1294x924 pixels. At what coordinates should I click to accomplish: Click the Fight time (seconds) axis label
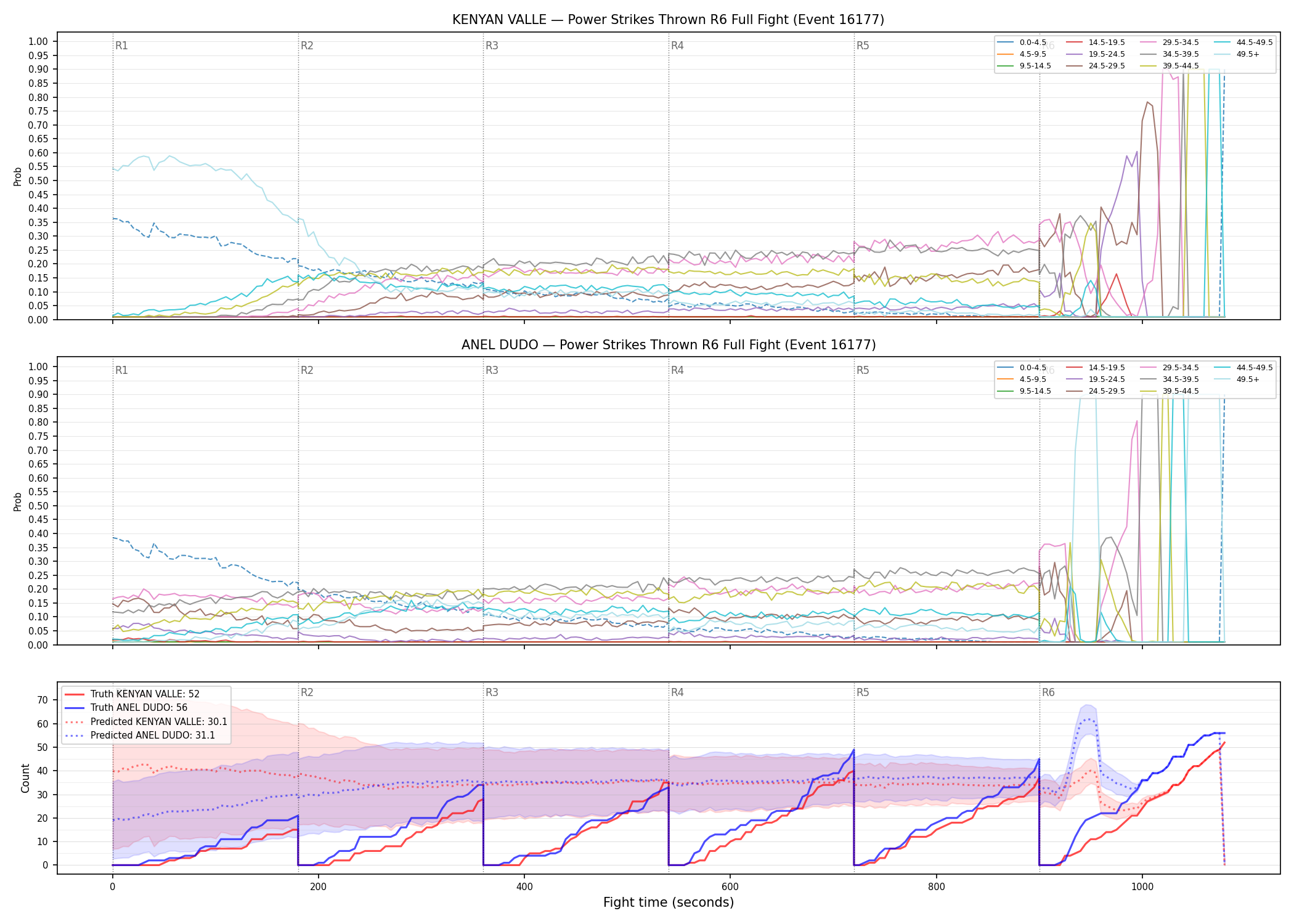(x=669, y=902)
